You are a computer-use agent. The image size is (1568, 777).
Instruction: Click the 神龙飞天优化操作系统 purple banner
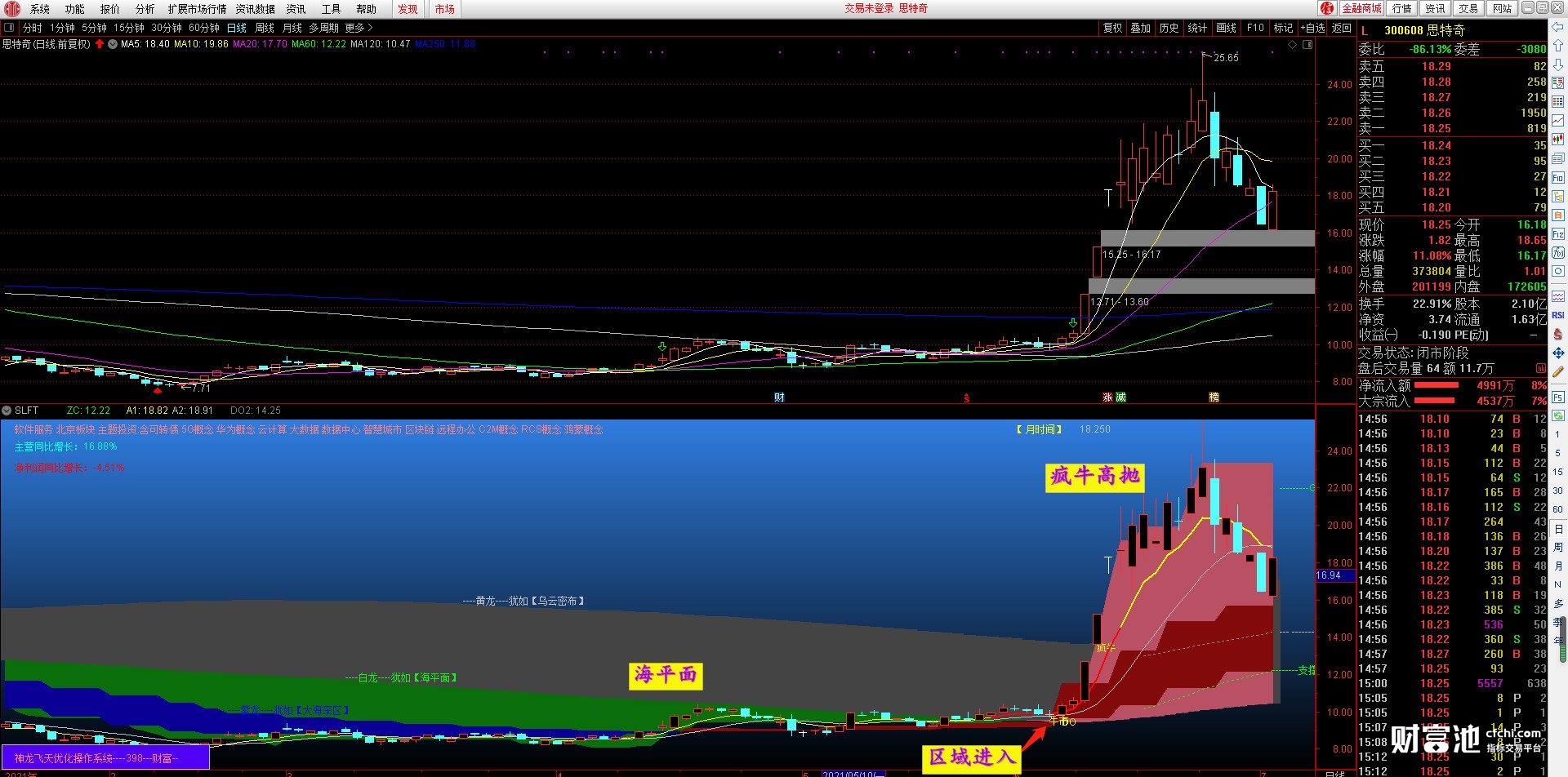(x=105, y=758)
